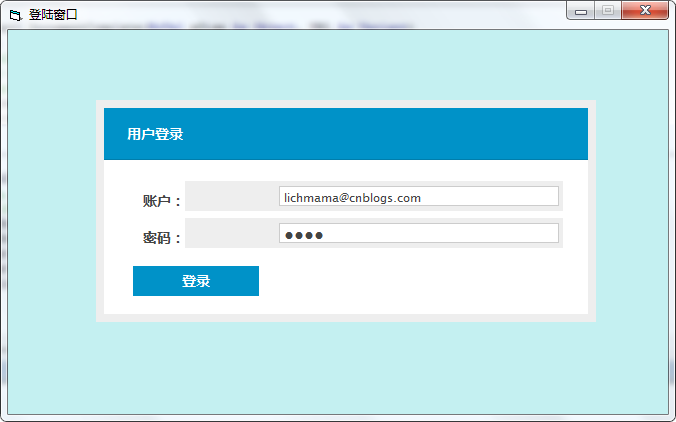Click the 账户： label
676x422 pixels.
[162, 201]
